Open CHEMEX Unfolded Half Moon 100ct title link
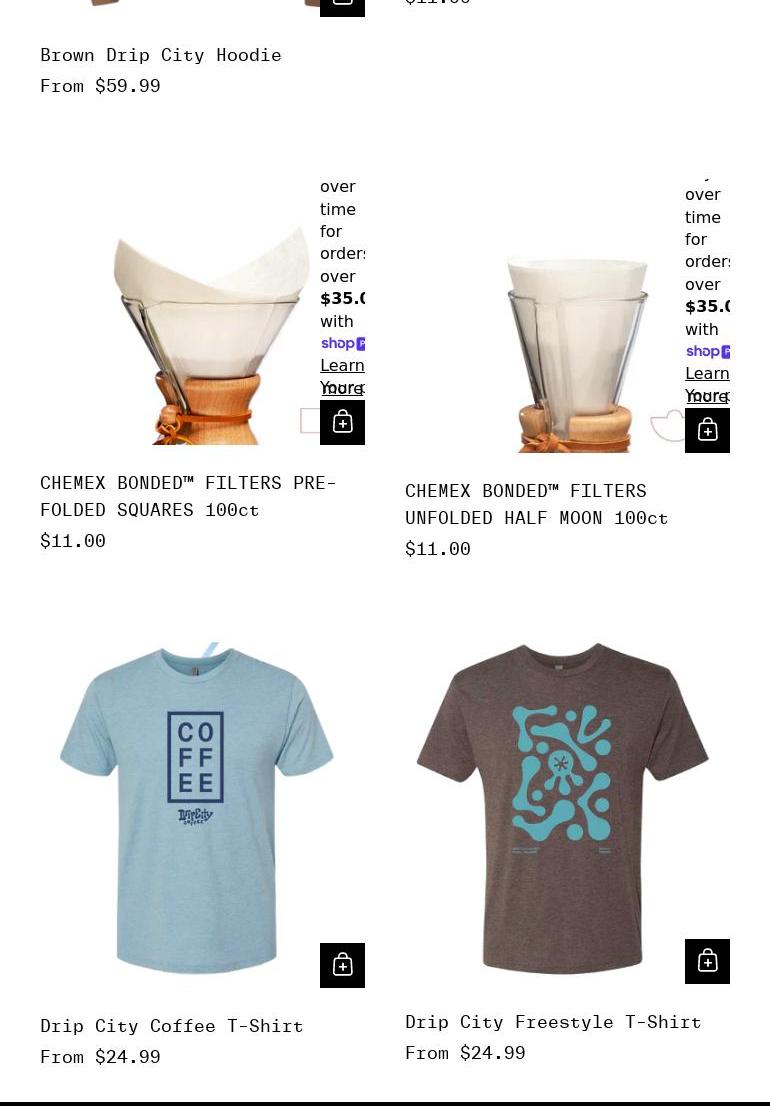This screenshot has width=770, height=1106. tap(537, 504)
